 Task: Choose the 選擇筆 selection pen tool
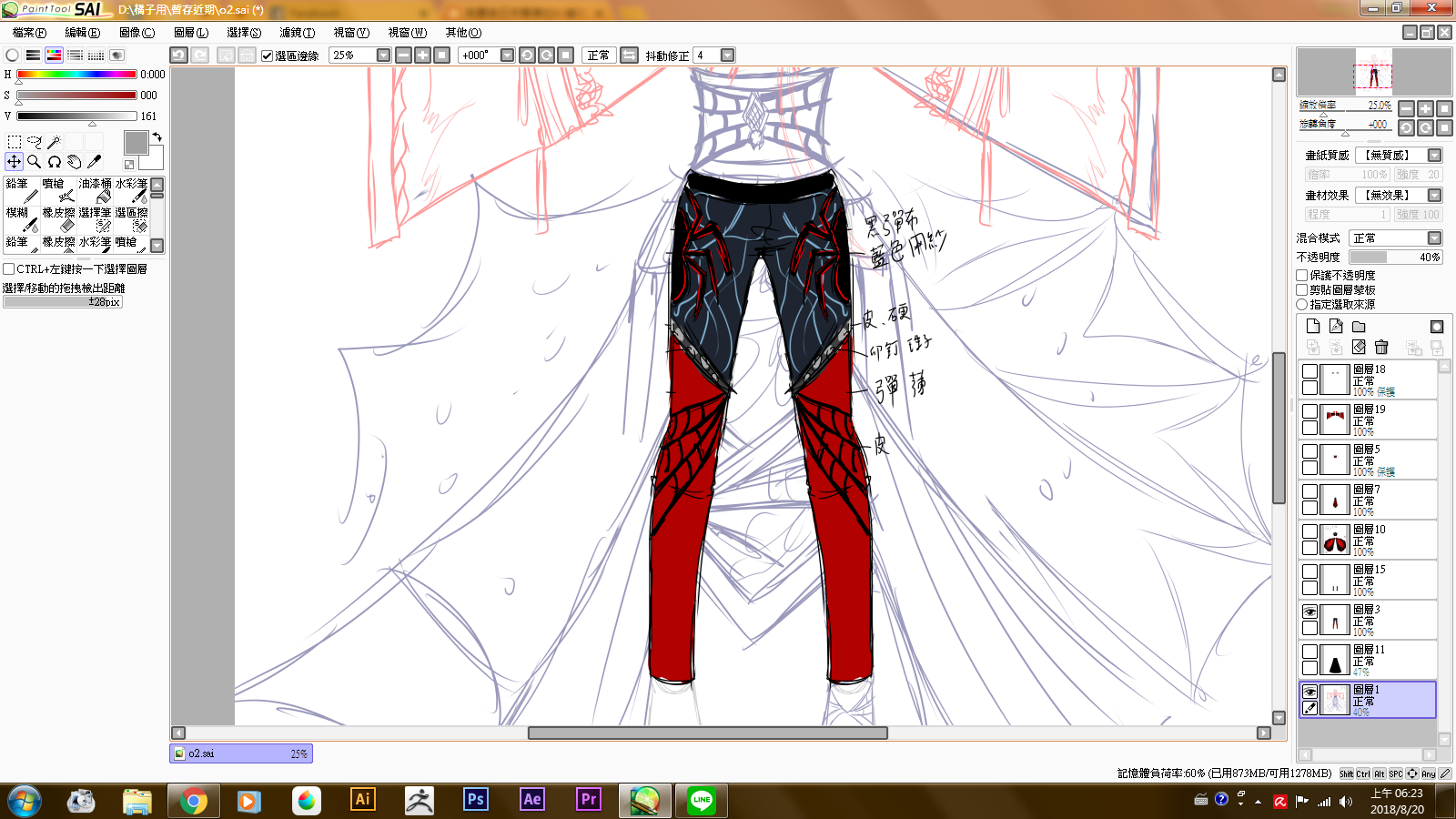point(95,218)
